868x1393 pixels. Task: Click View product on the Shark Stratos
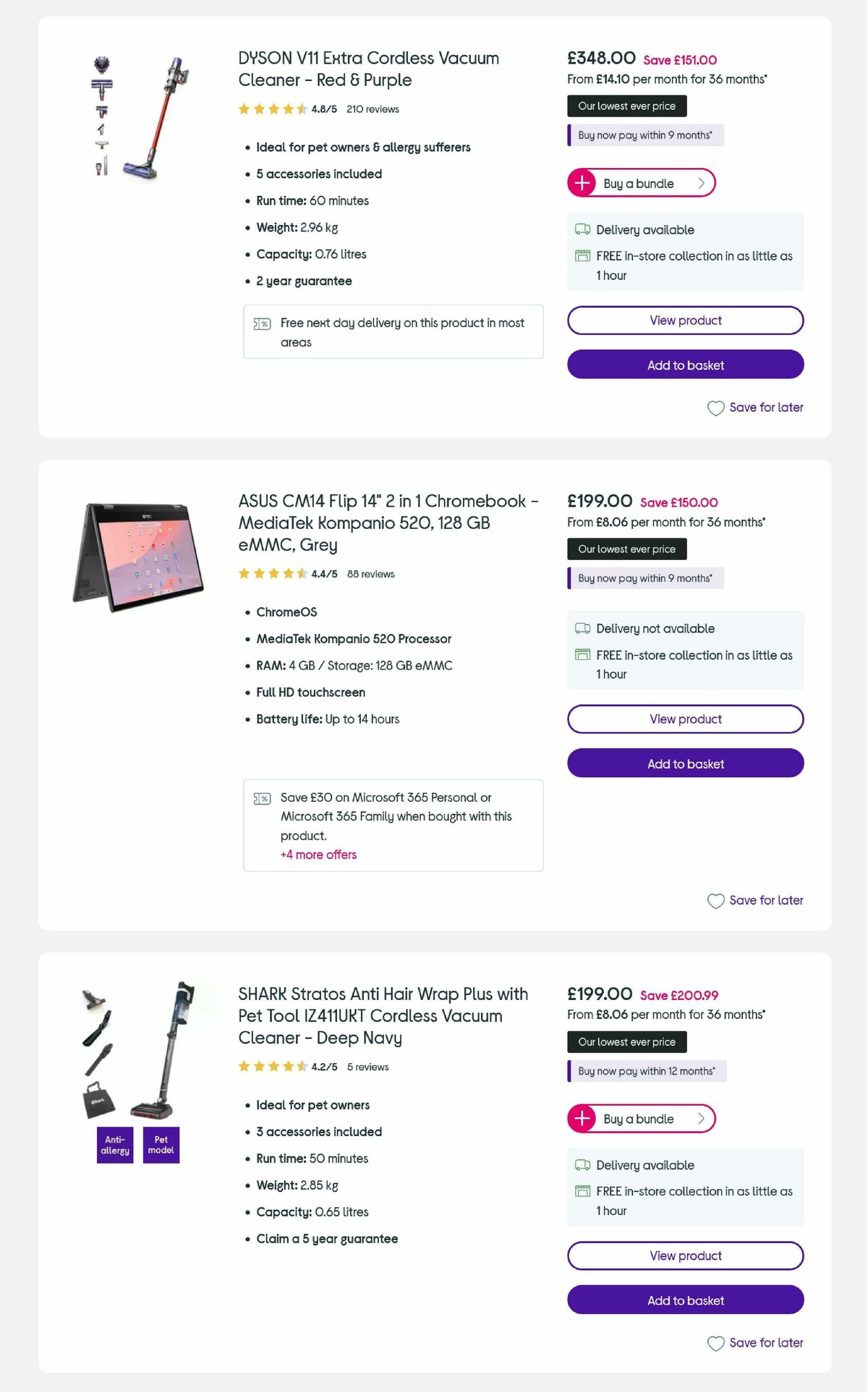point(685,1256)
